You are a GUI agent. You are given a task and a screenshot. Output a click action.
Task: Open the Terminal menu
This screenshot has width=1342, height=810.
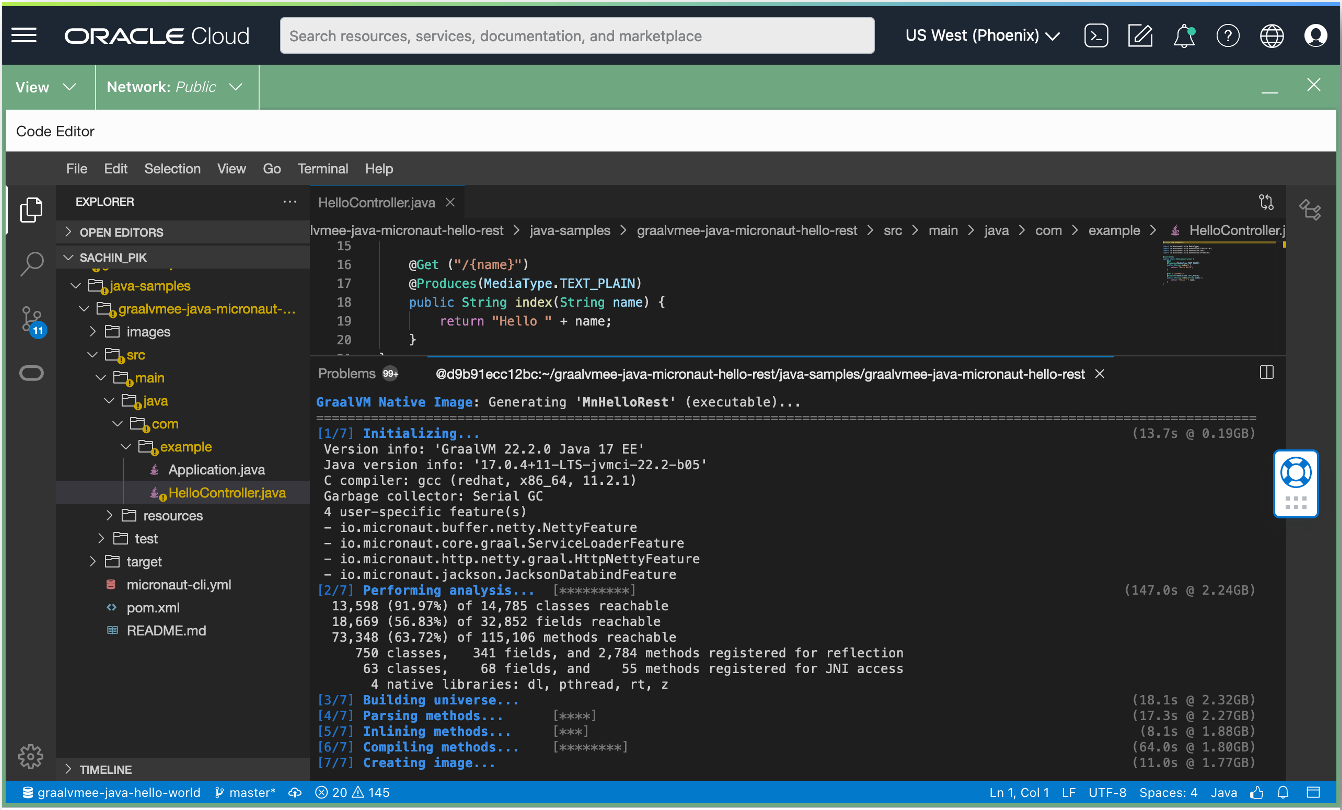(x=322, y=168)
